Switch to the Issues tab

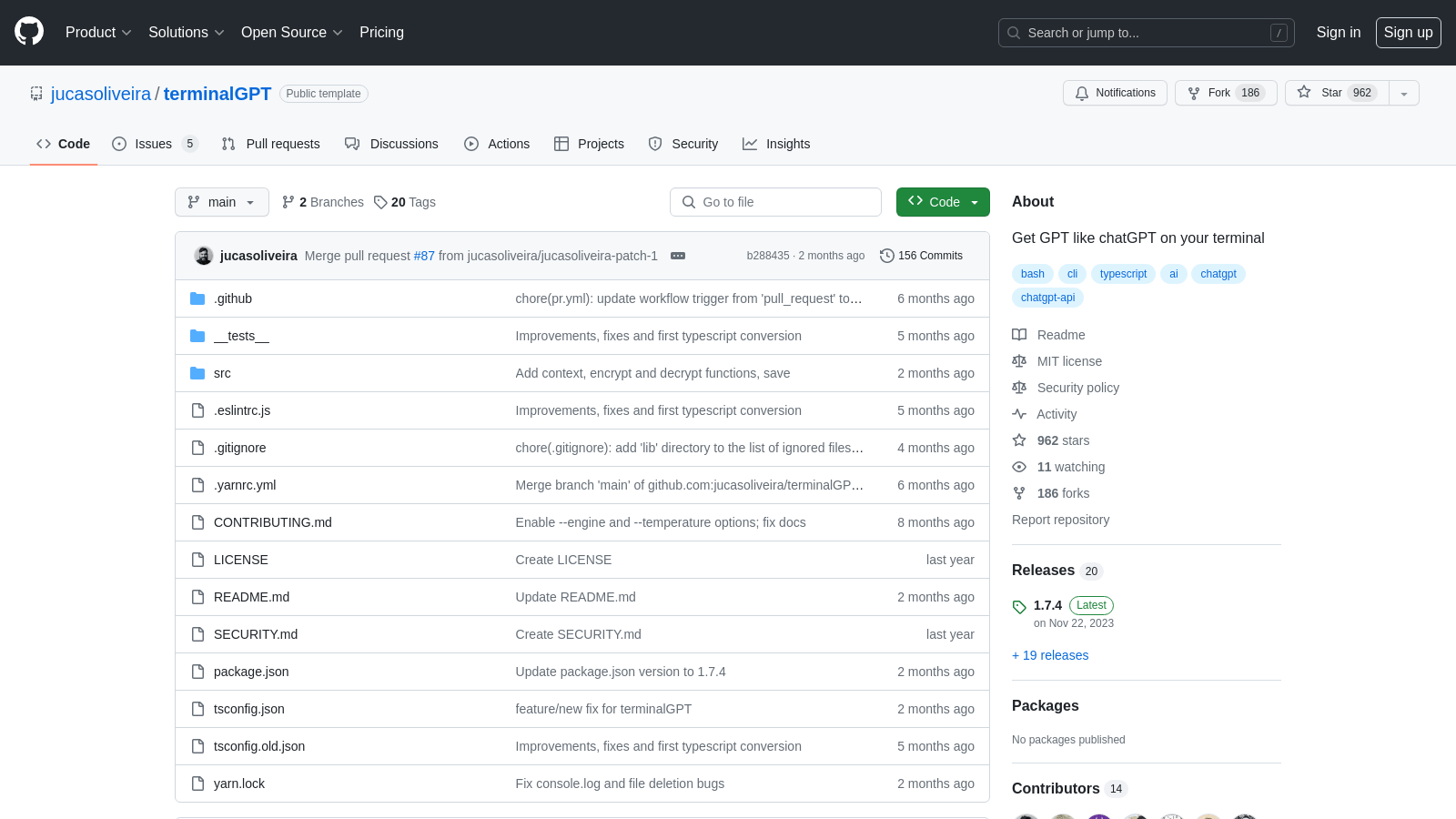[x=155, y=144]
